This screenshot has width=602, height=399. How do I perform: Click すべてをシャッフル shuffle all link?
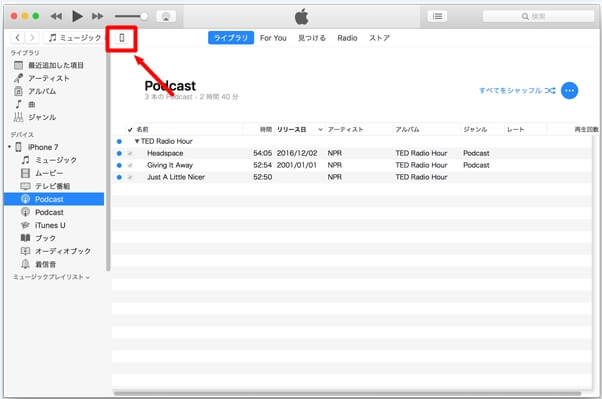click(x=517, y=91)
